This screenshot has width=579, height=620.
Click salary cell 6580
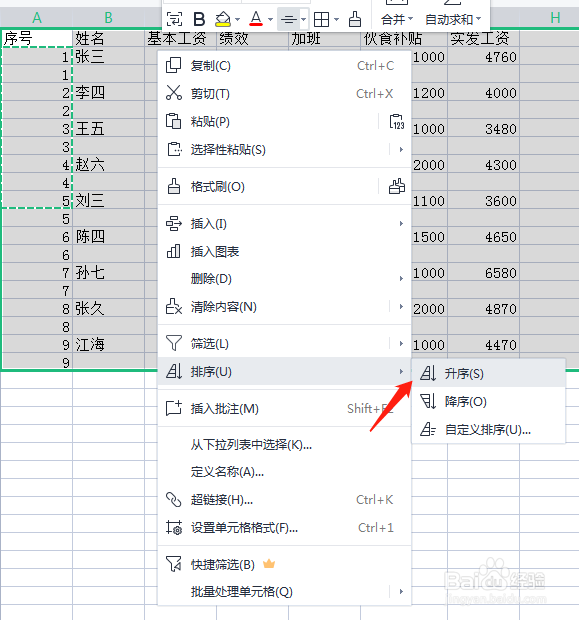(x=483, y=272)
